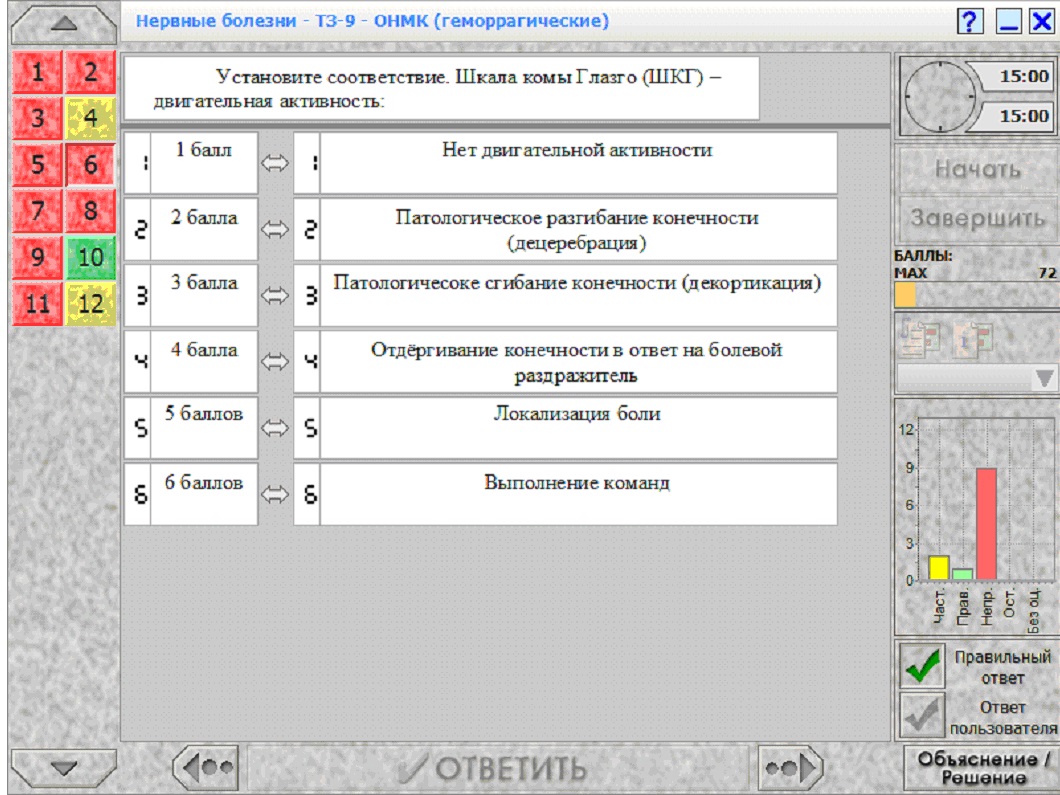Screen dimensions: 1060x795
Task: Select 'Патологическое разгибание конечности' answer
Action: (x=565, y=230)
